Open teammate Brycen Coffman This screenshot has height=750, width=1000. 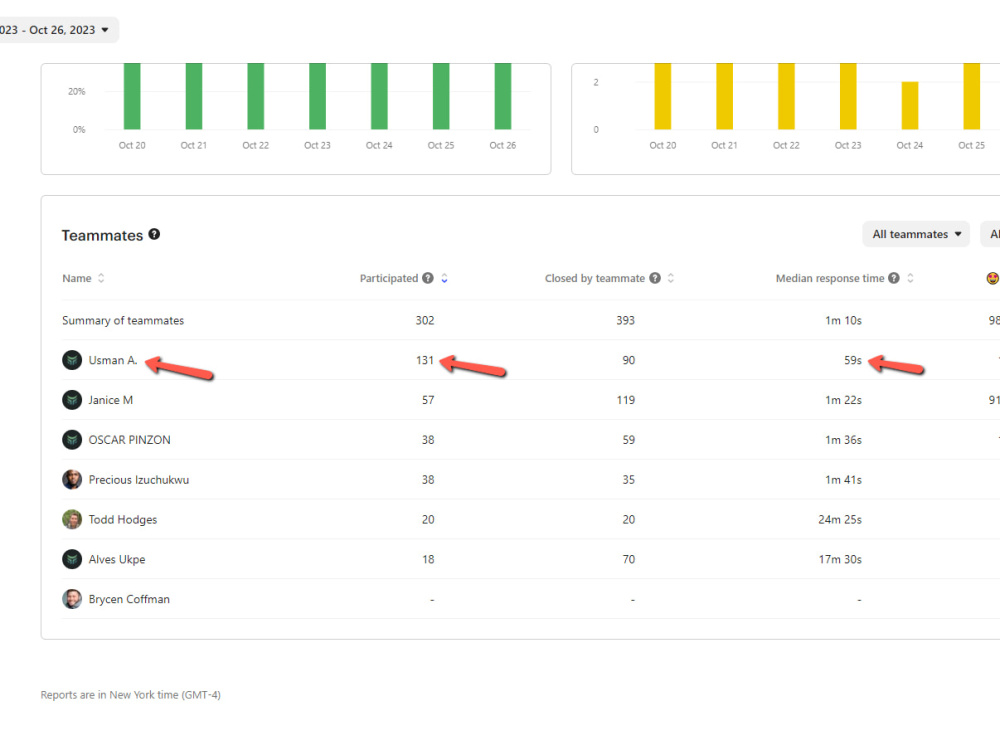pyautogui.click(x=129, y=599)
